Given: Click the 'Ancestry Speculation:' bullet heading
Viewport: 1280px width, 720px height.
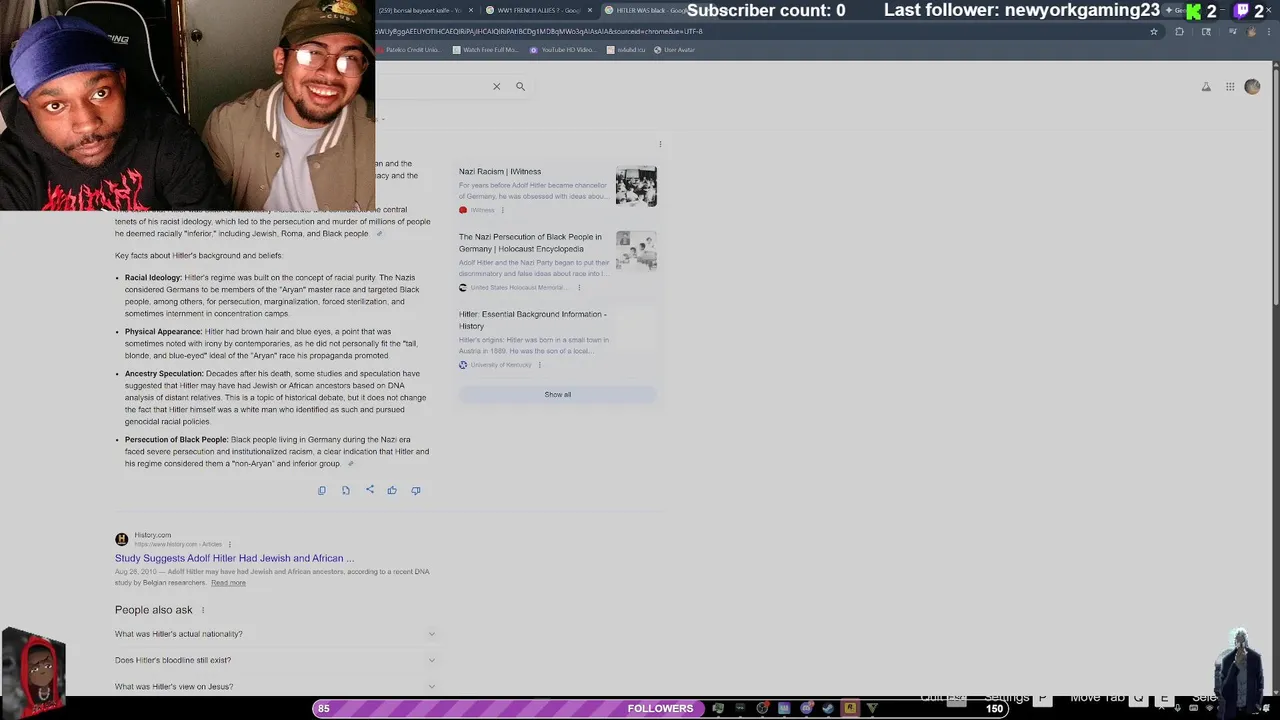Looking at the screenshot, I should coord(164,374).
